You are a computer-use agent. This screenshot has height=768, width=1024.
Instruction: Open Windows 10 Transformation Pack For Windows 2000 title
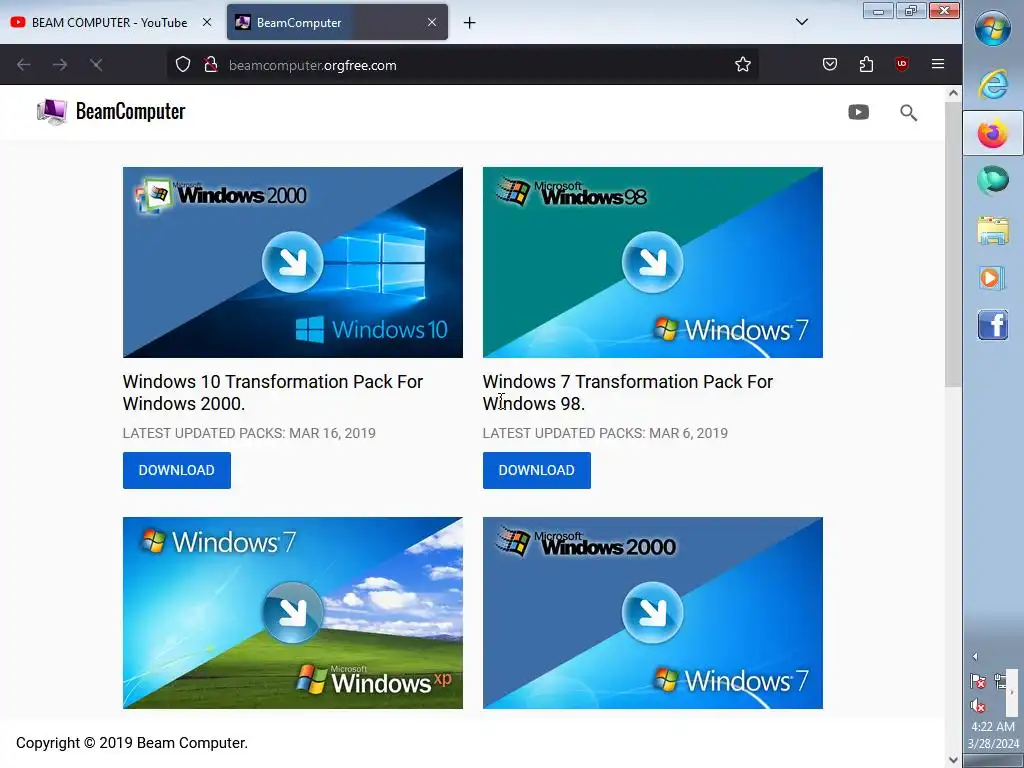(x=272, y=392)
